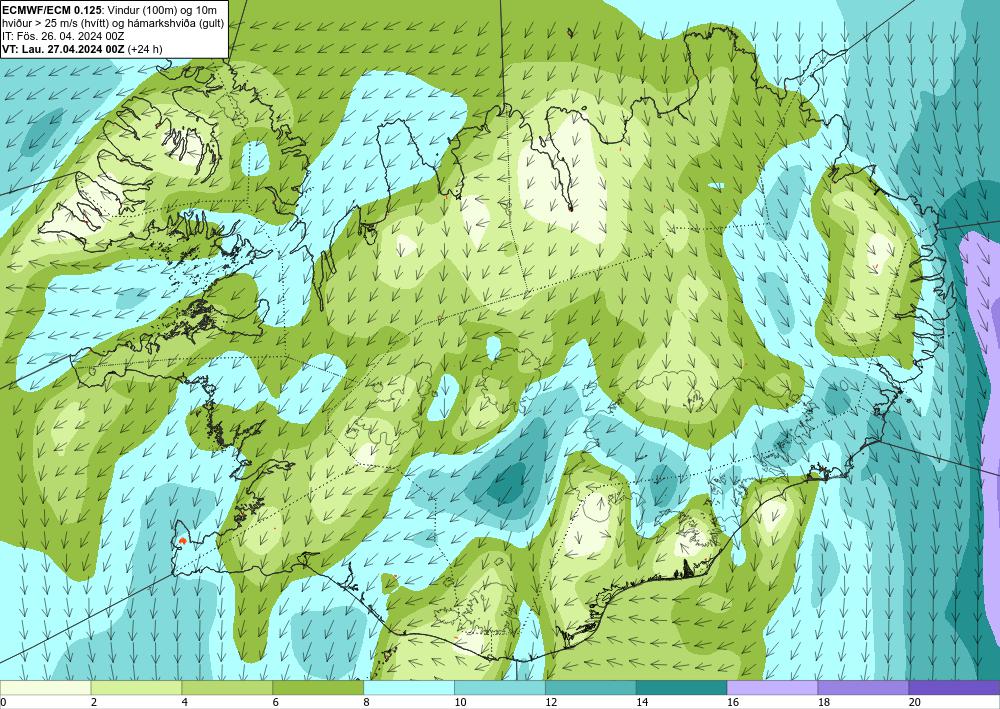Click the scale label "0"

[3, 703]
